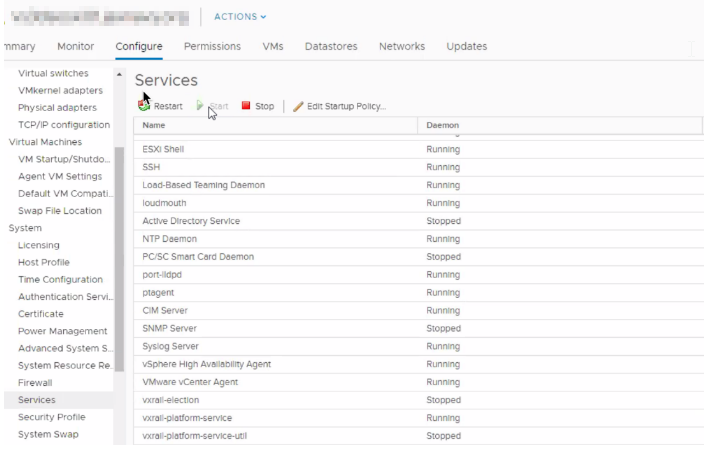The height and width of the screenshot is (452, 717).
Task: Open Host Profile in sidebar
Action: 44,262
